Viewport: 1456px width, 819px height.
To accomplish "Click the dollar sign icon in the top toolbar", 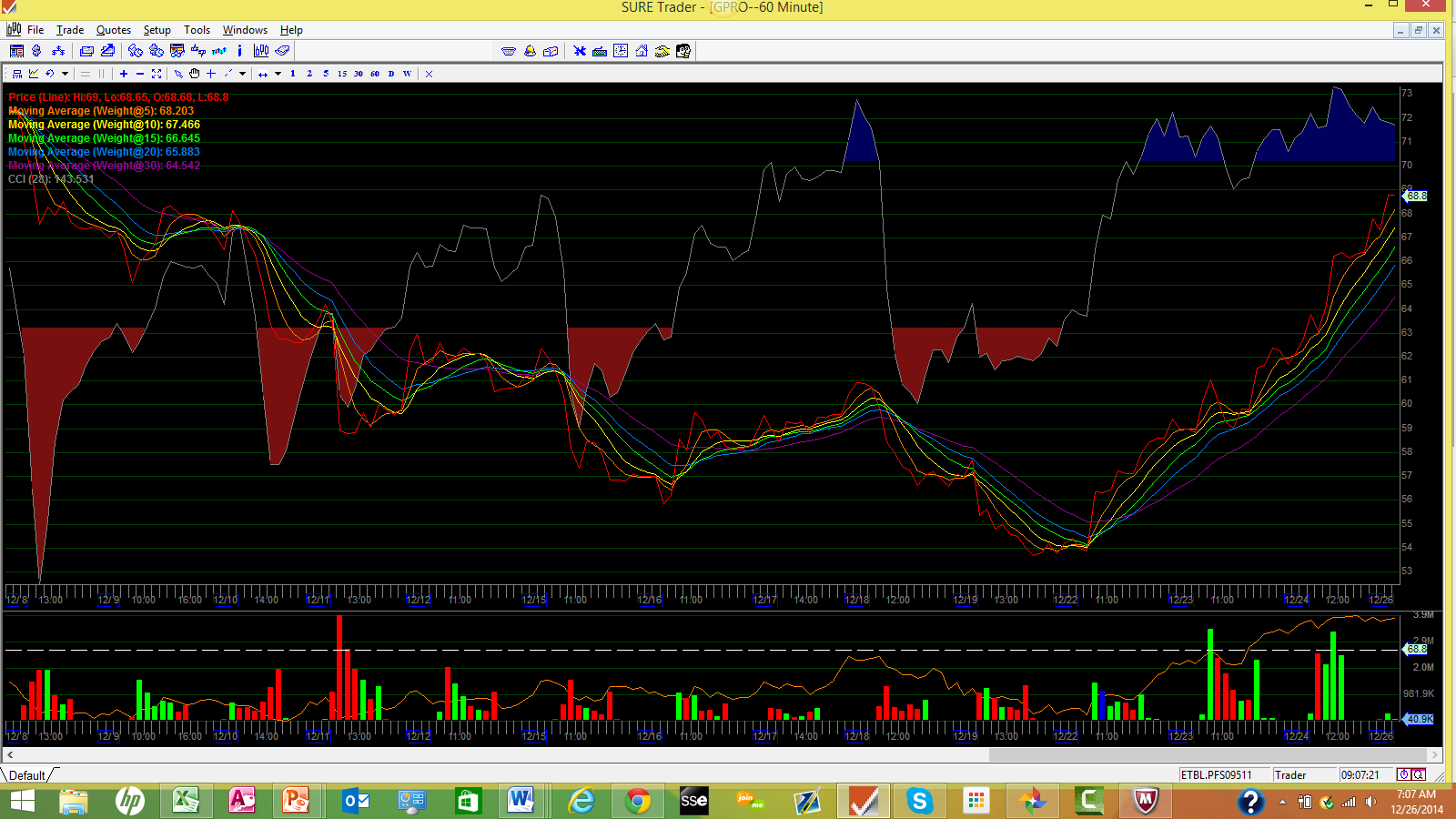I will click(x=36, y=51).
